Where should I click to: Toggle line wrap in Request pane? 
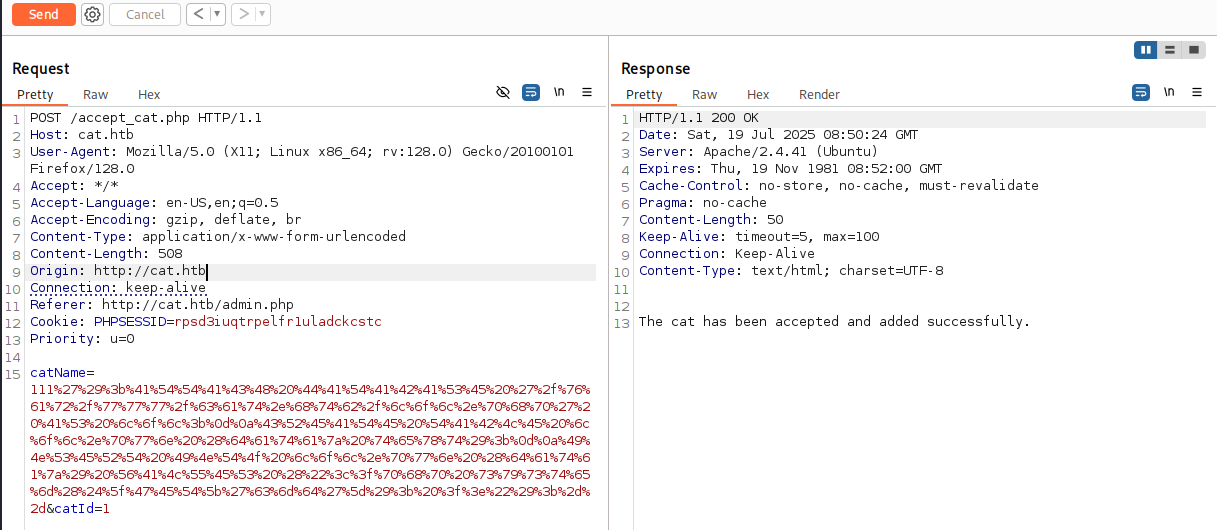[x=531, y=92]
